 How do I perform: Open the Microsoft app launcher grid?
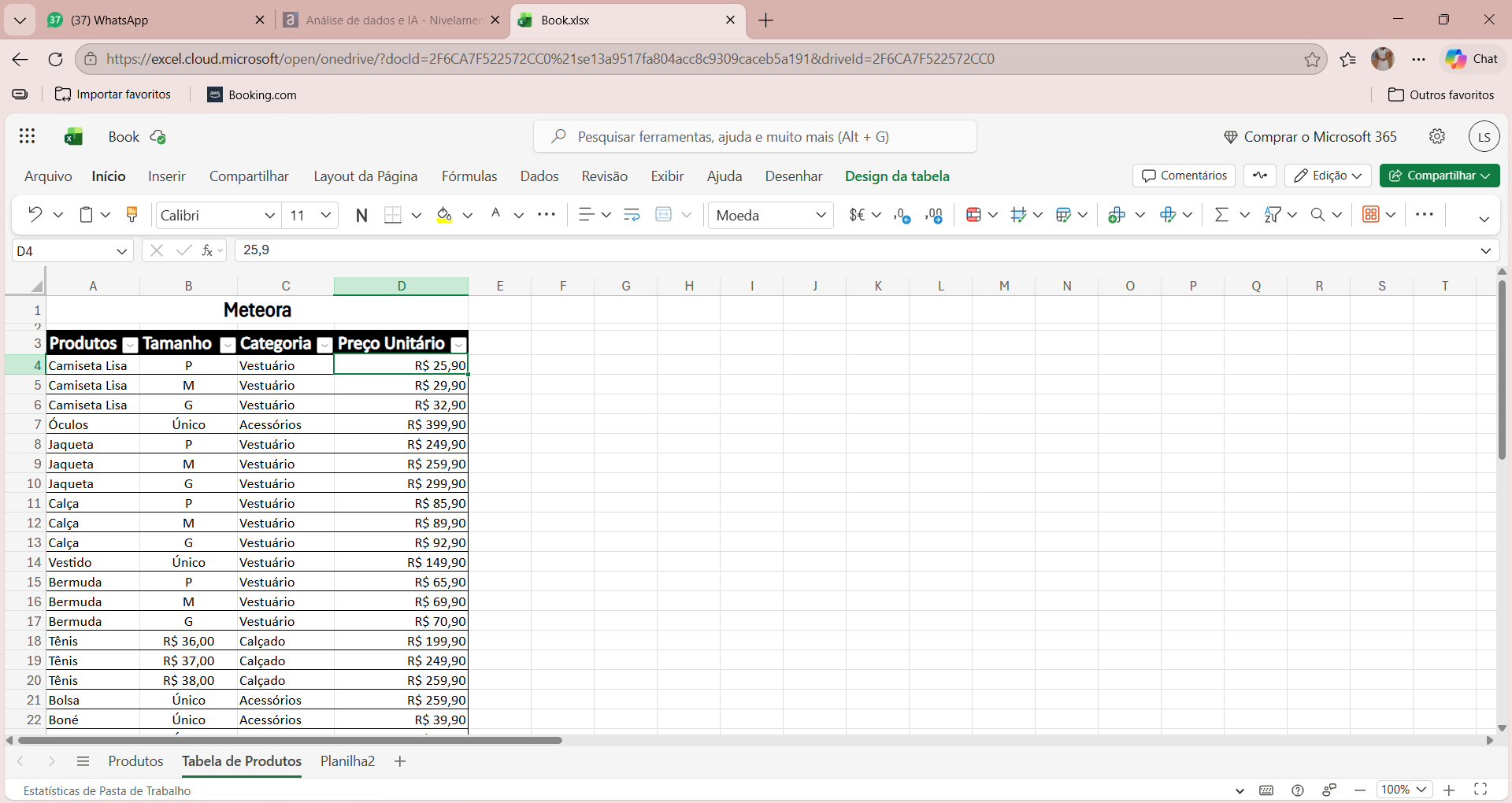(x=28, y=136)
